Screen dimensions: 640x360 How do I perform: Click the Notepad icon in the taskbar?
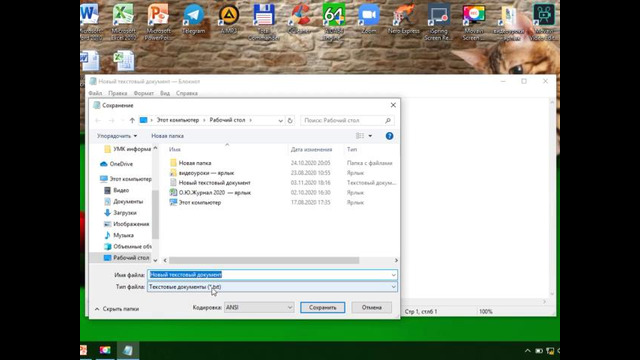(x=128, y=350)
